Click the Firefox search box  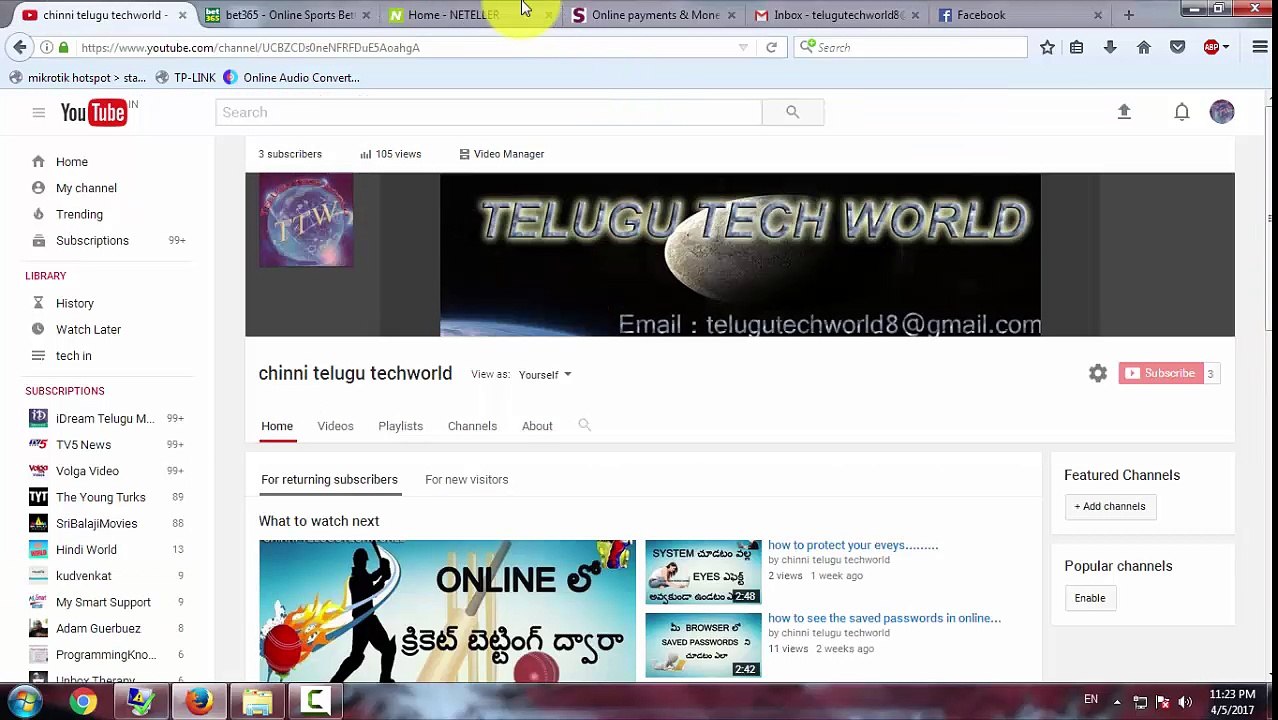tap(912, 47)
